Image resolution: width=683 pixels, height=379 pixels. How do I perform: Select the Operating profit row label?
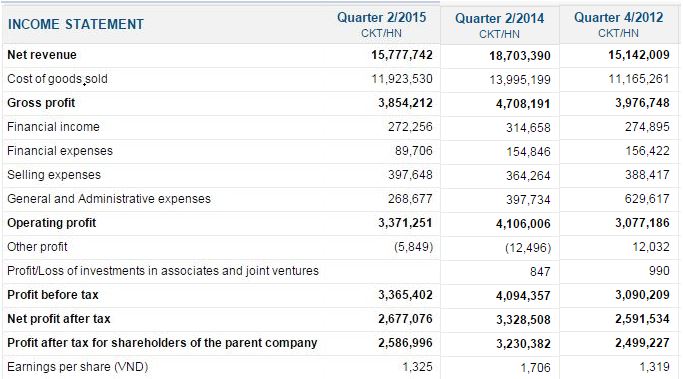51,223
